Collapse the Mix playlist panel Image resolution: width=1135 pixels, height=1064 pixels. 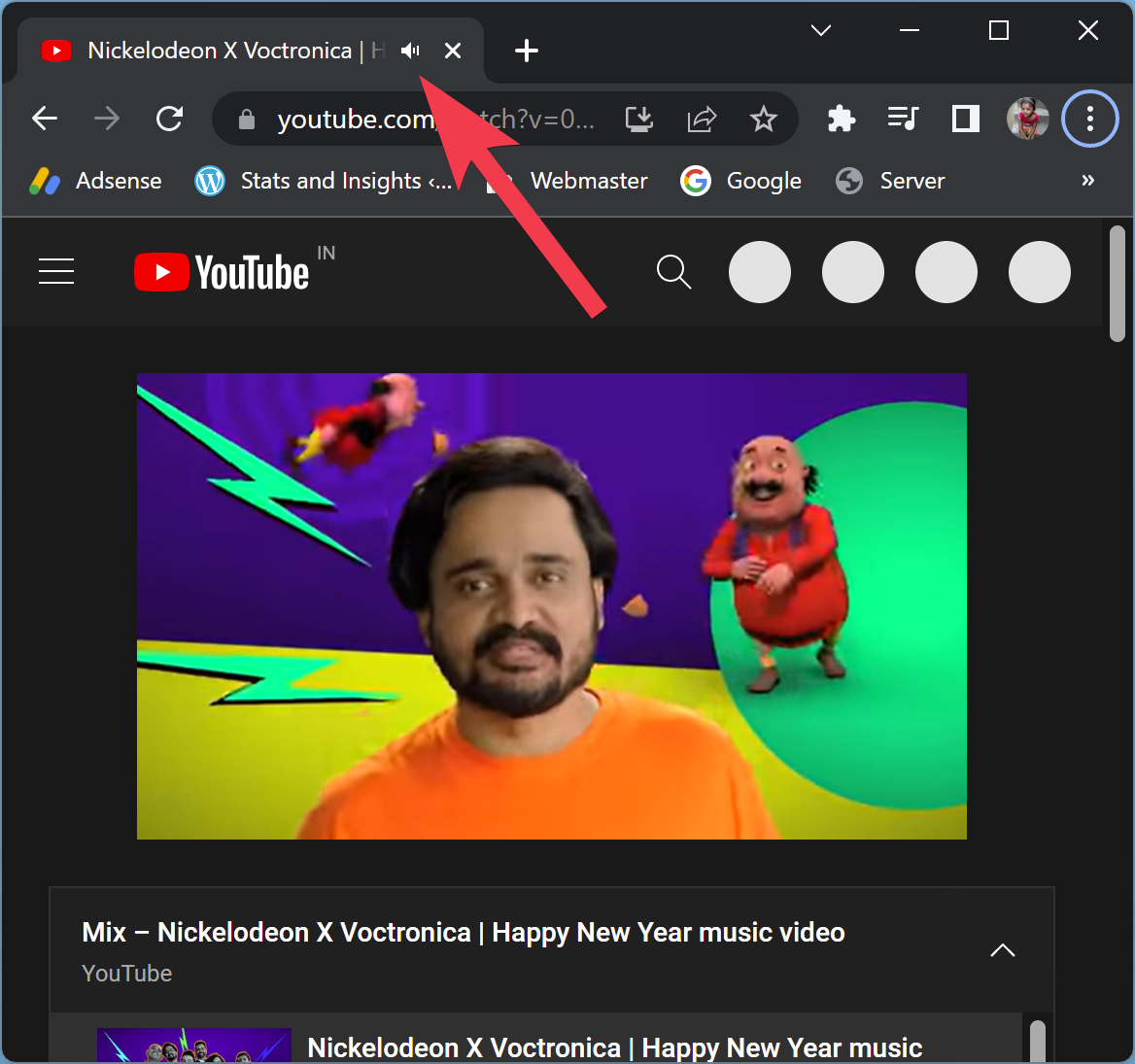click(1003, 950)
